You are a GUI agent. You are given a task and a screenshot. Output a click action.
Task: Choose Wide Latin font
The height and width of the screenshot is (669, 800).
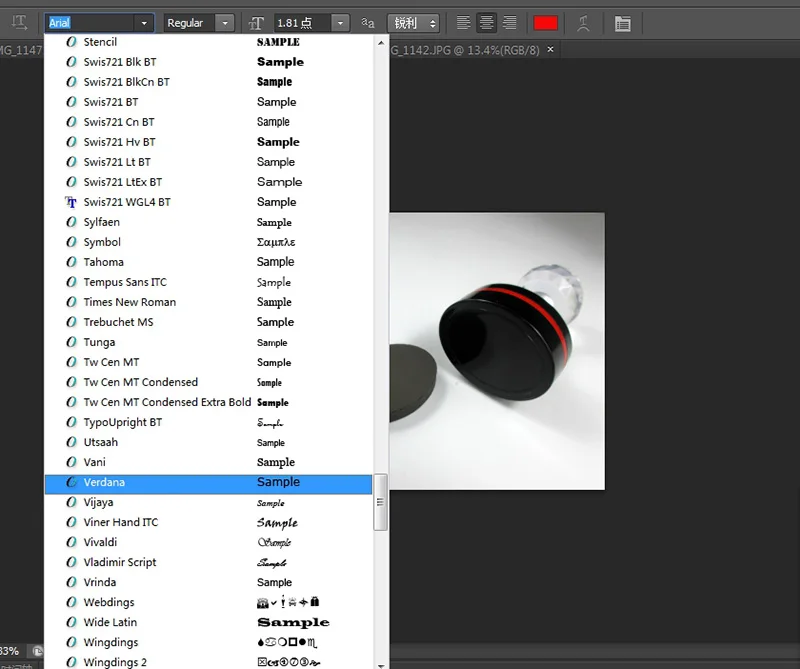pos(208,622)
